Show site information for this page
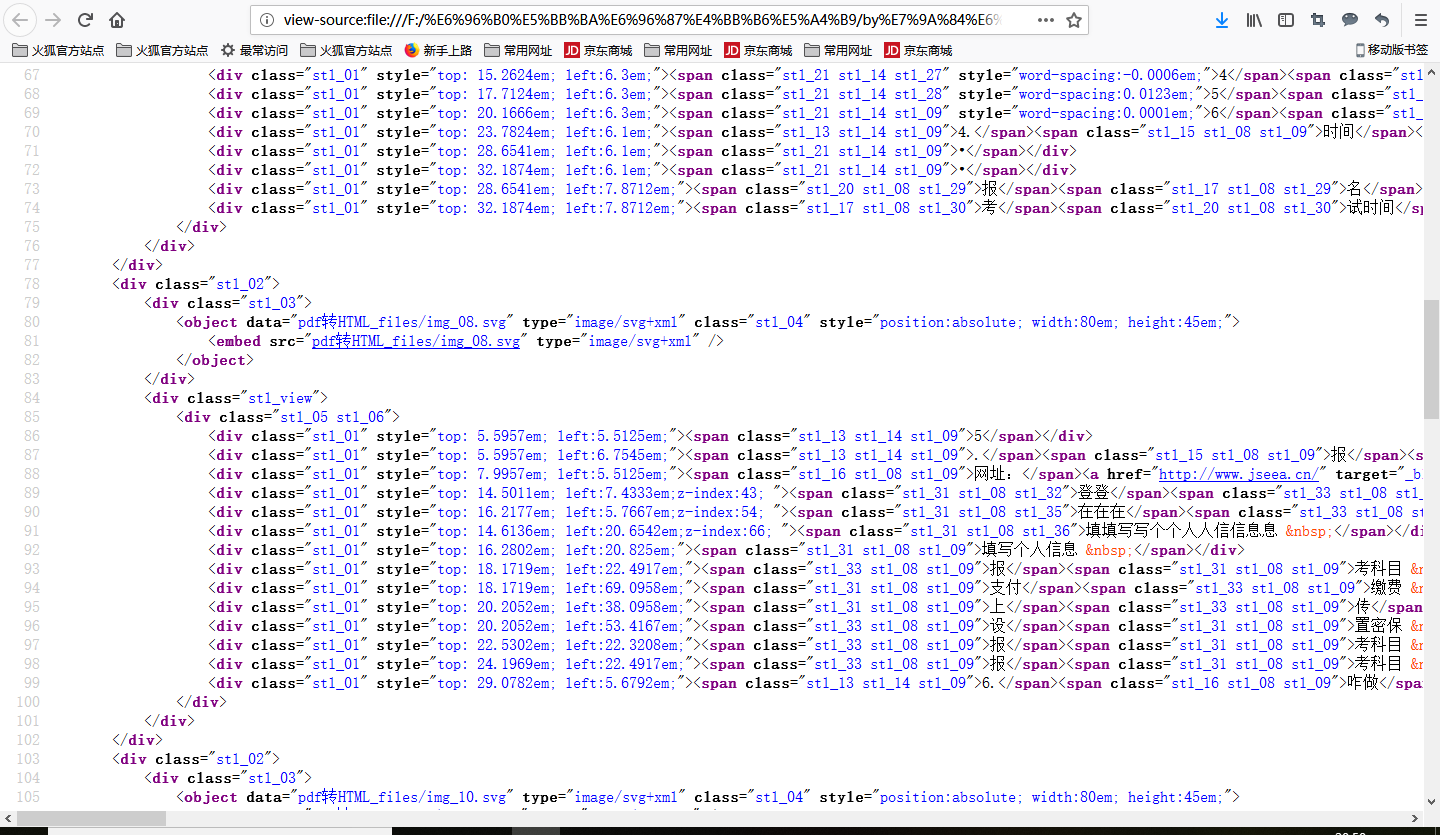1440x835 pixels. (x=266, y=20)
